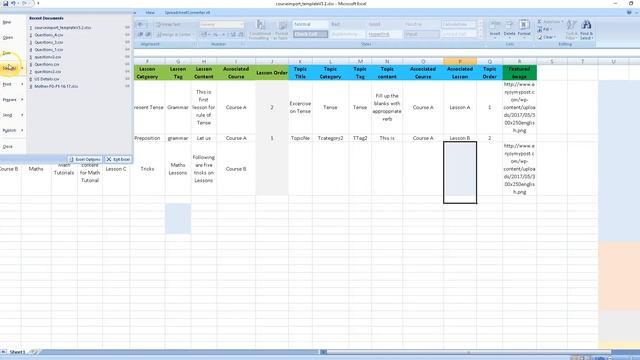Expand the Print submenu arrow
Image resolution: width=640 pixels, height=360 pixels.
(x=22, y=84)
